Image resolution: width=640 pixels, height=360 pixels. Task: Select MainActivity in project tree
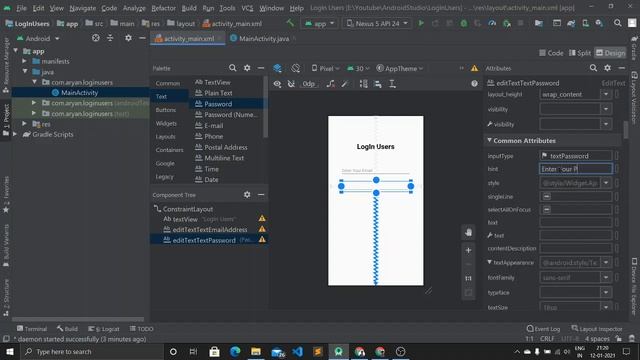pyautogui.click(x=79, y=93)
